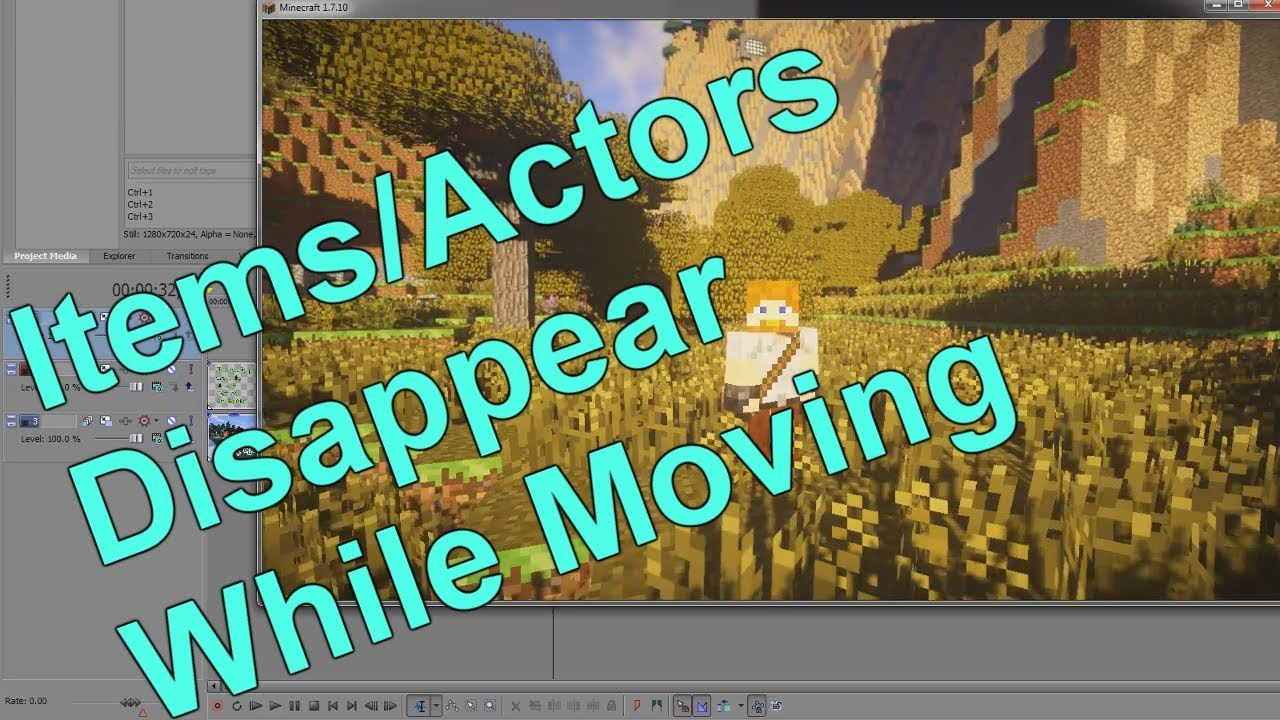Play from start of project
Image resolution: width=1280 pixels, height=720 pixels.
(256, 706)
